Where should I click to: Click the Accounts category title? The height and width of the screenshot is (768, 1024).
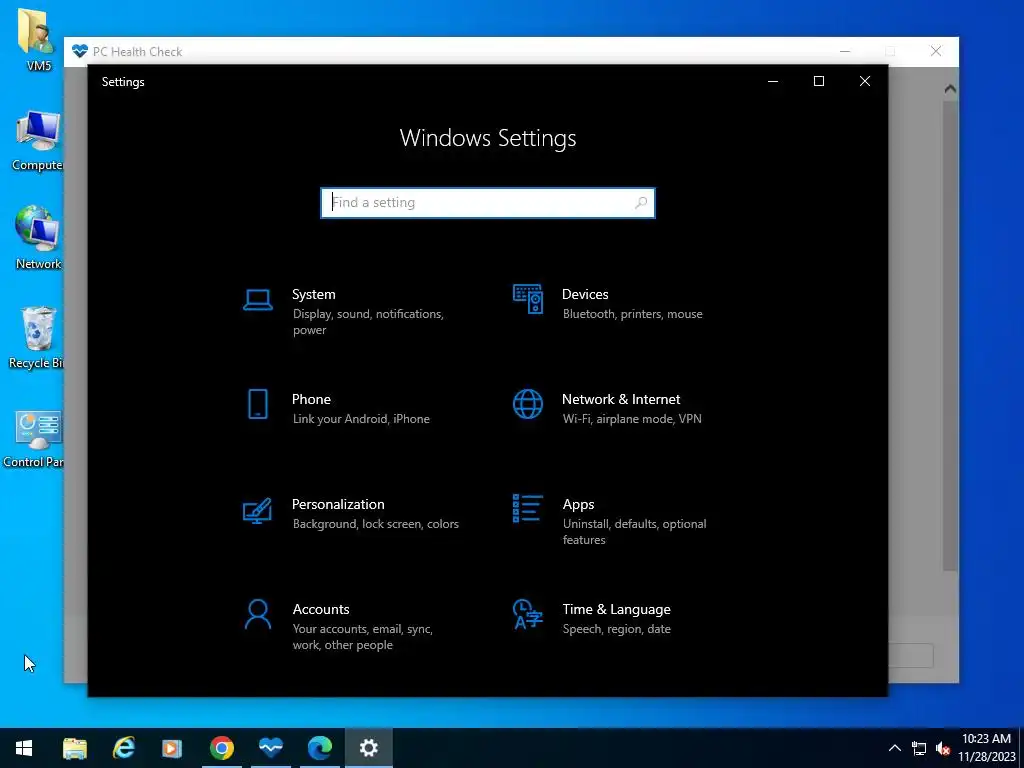(x=321, y=609)
